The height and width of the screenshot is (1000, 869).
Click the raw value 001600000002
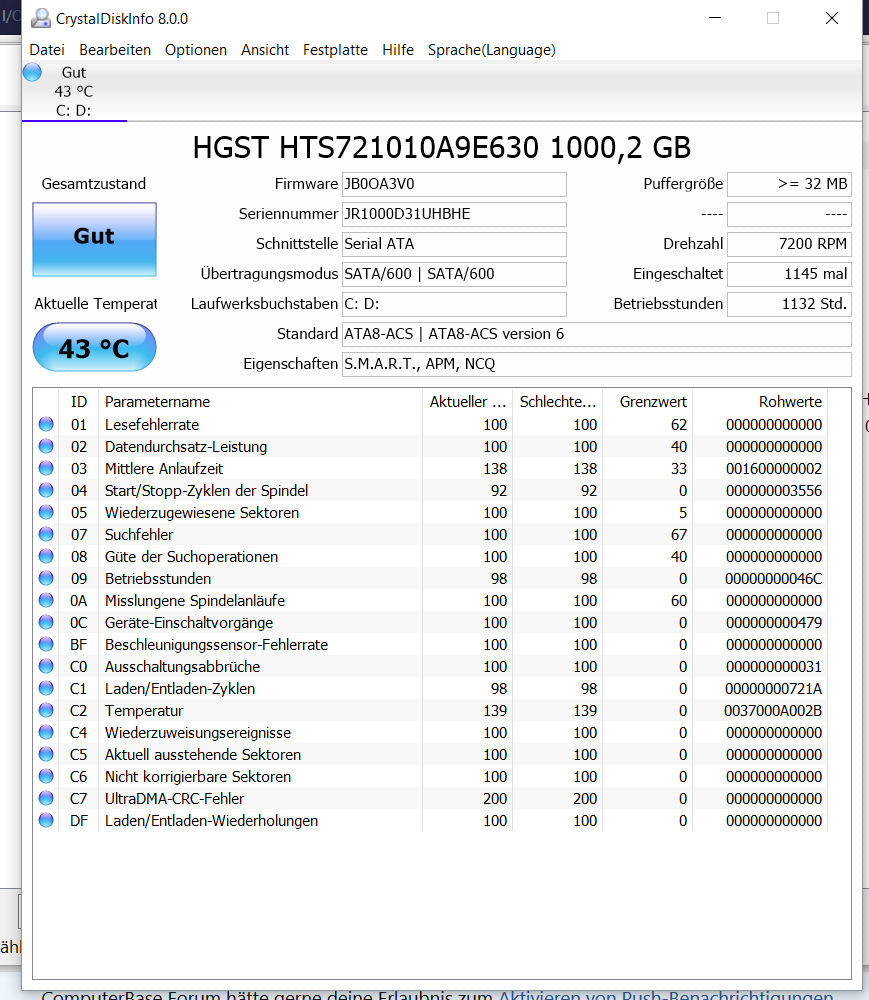tap(773, 469)
